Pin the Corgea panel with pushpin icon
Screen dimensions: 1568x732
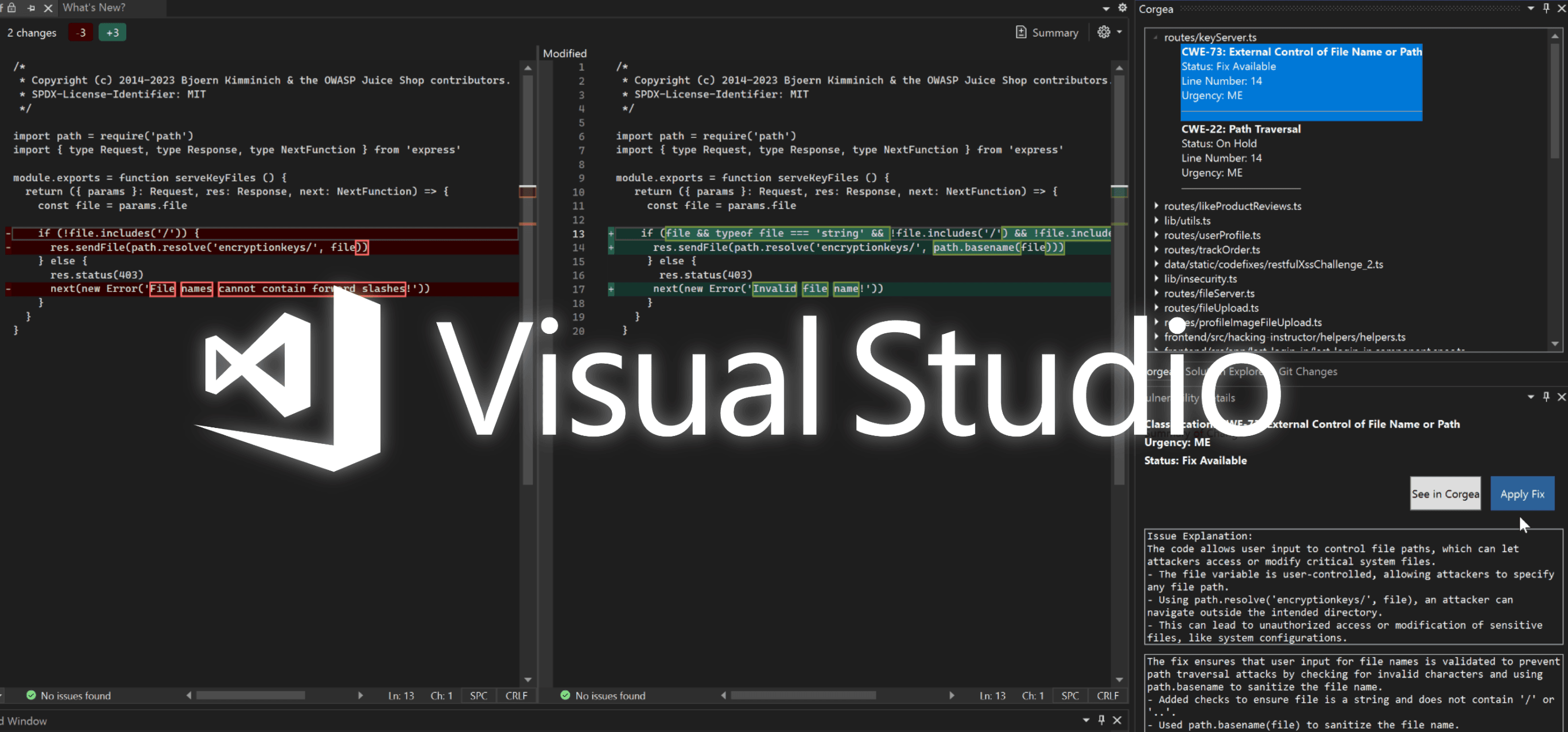coord(1546,8)
